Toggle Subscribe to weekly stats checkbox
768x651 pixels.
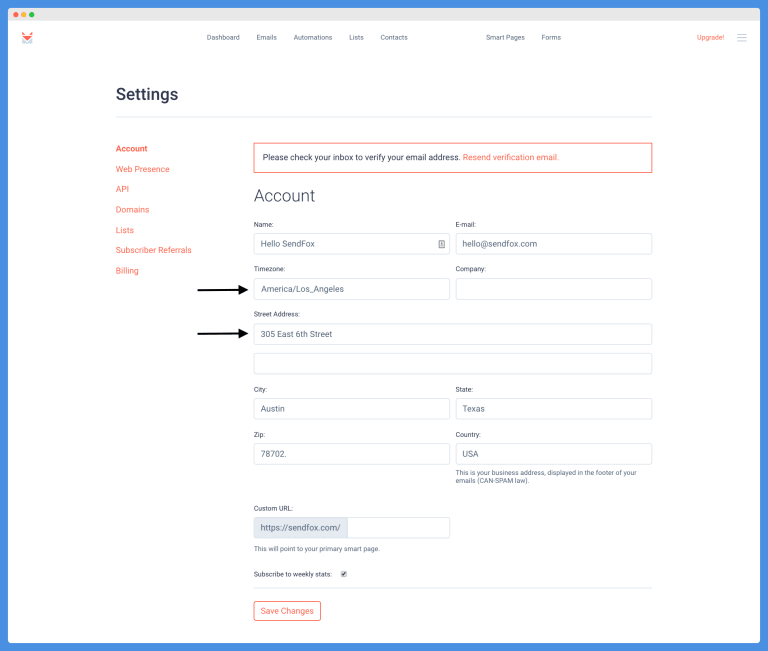click(x=344, y=574)
